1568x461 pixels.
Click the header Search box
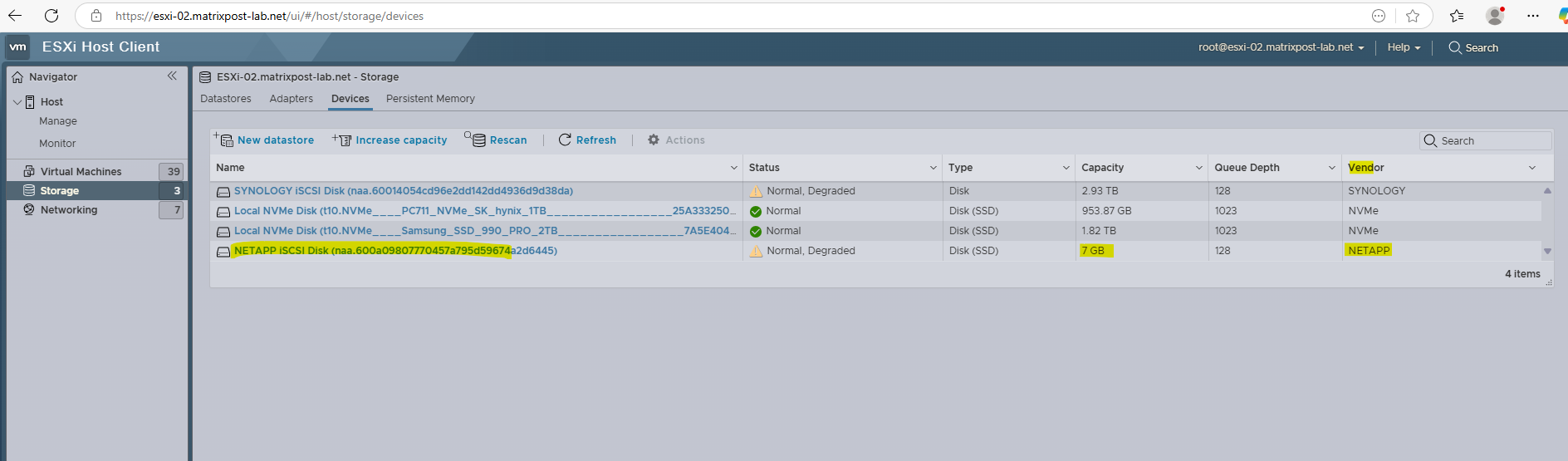pos(1473,47)
